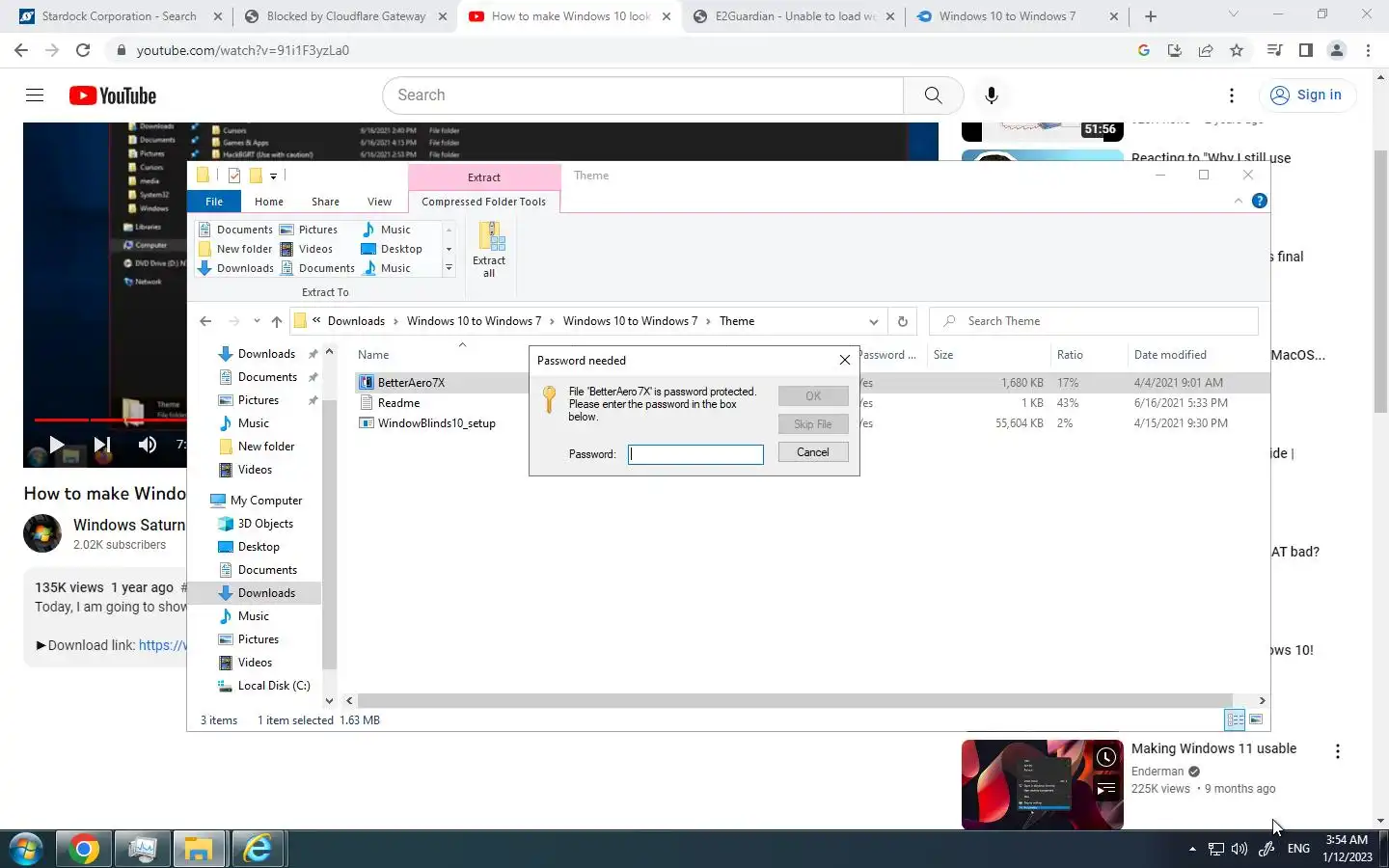The image size is (1389, 868).
Task: Play the YouTube video
Action: point(56,445)
